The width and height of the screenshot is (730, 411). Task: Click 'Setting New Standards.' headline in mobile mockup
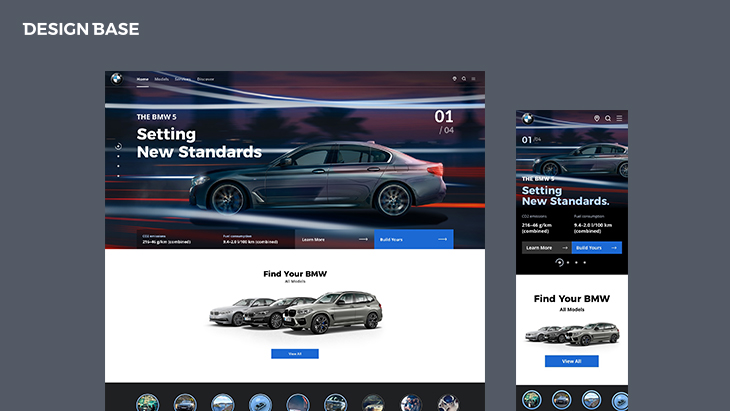[566, 196]
